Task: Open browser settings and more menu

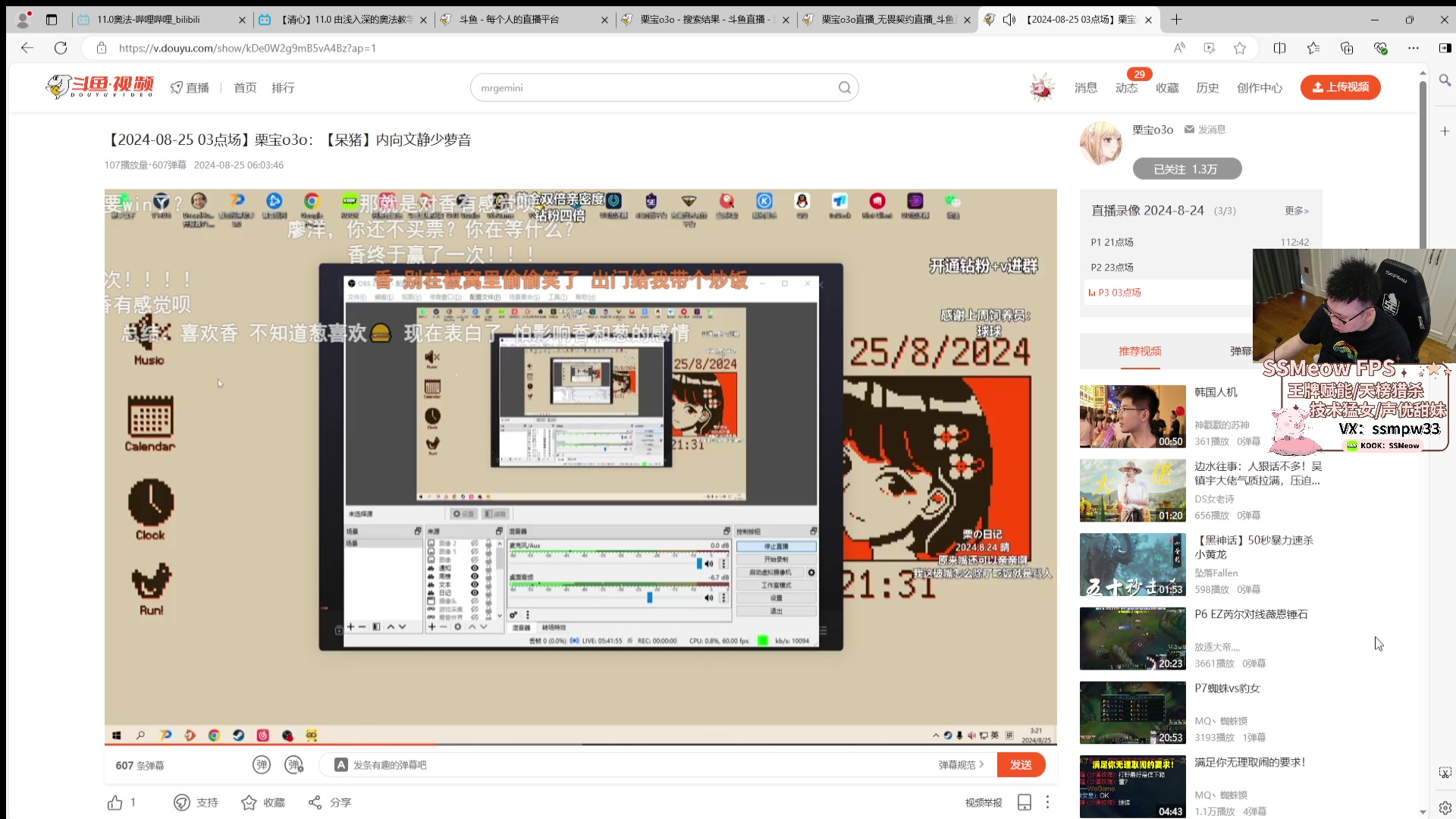Action: (x=1414, y=48)
